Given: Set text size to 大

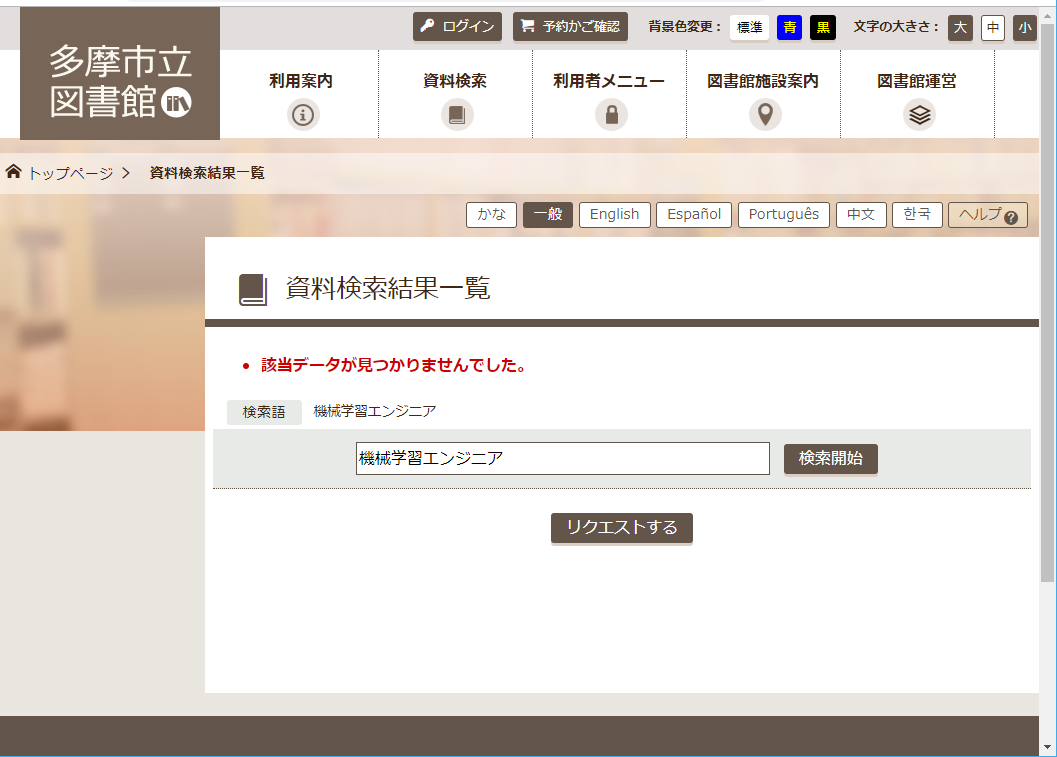Looking at the screenshot, I should point(960,29).
